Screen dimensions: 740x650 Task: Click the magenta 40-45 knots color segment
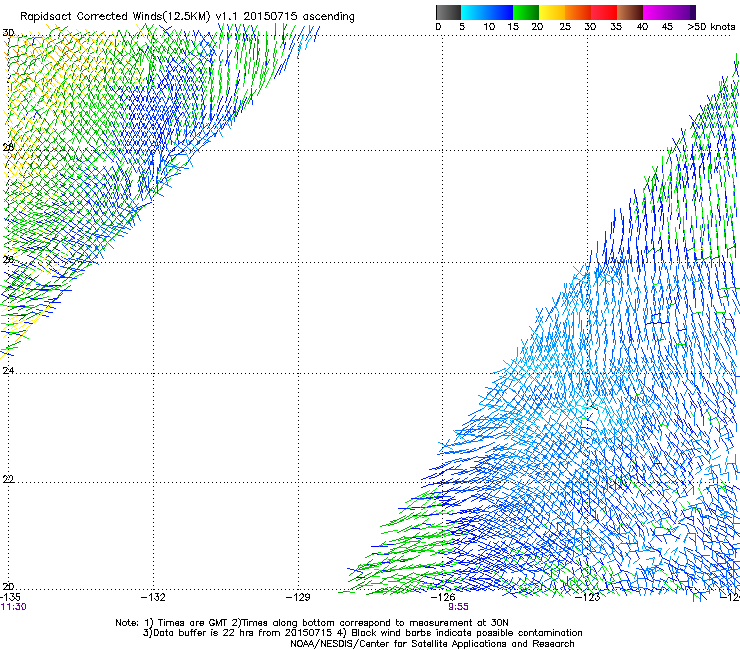[x=656, y=12]
